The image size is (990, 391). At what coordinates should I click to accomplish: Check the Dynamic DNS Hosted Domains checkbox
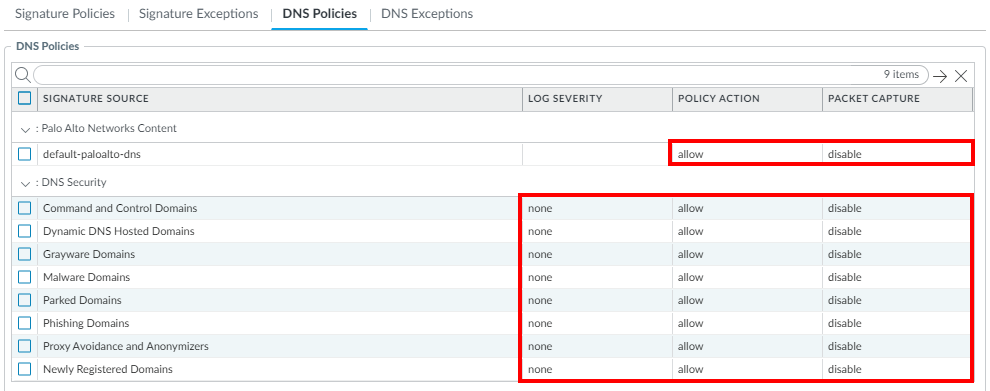tap(25, 231)
